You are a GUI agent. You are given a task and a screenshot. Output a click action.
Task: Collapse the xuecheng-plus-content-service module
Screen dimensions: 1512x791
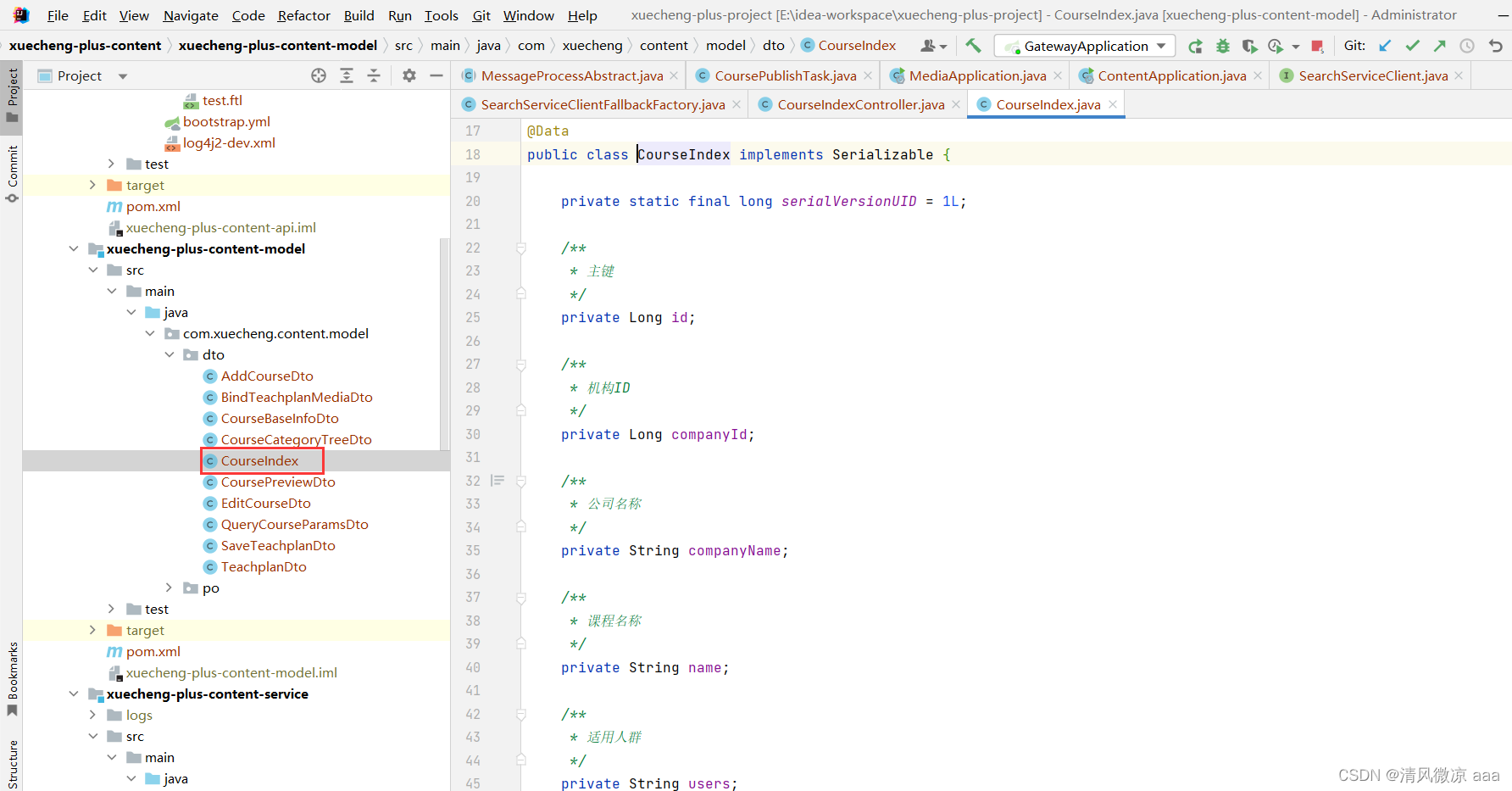coord(74,694)
